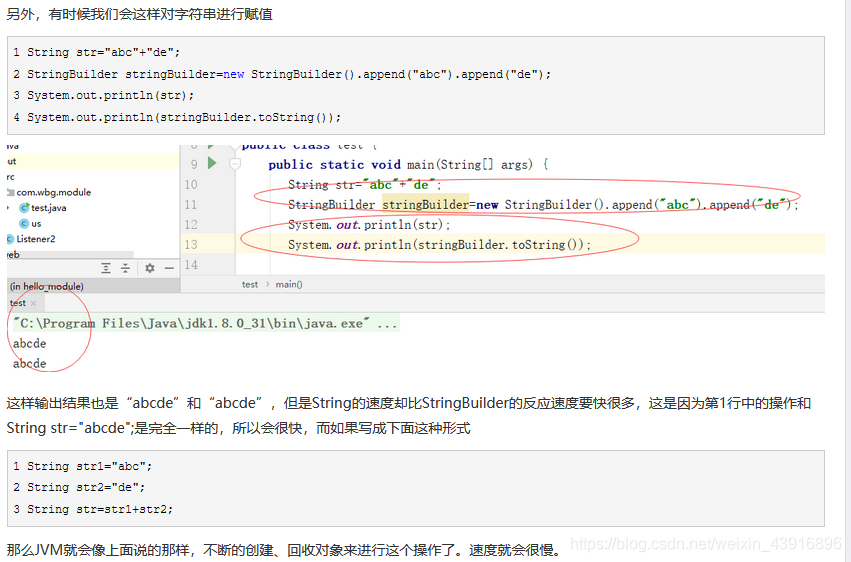Click the run arrow beside the main method

tap(212, 163)
